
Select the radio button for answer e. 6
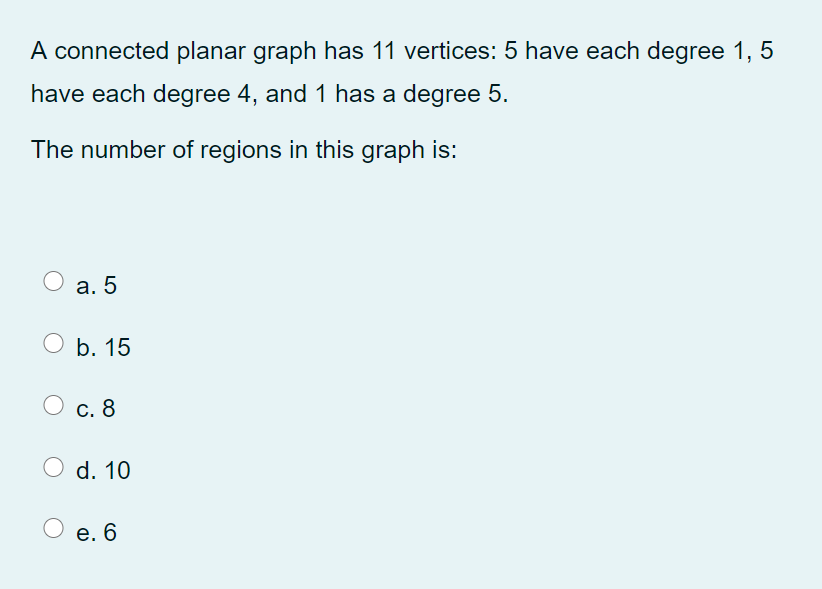pos(52,527)
